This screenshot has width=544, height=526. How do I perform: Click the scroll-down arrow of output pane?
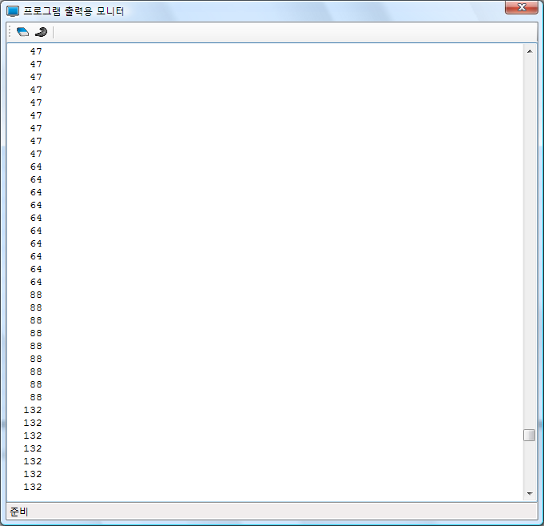[x=529, y=493]
